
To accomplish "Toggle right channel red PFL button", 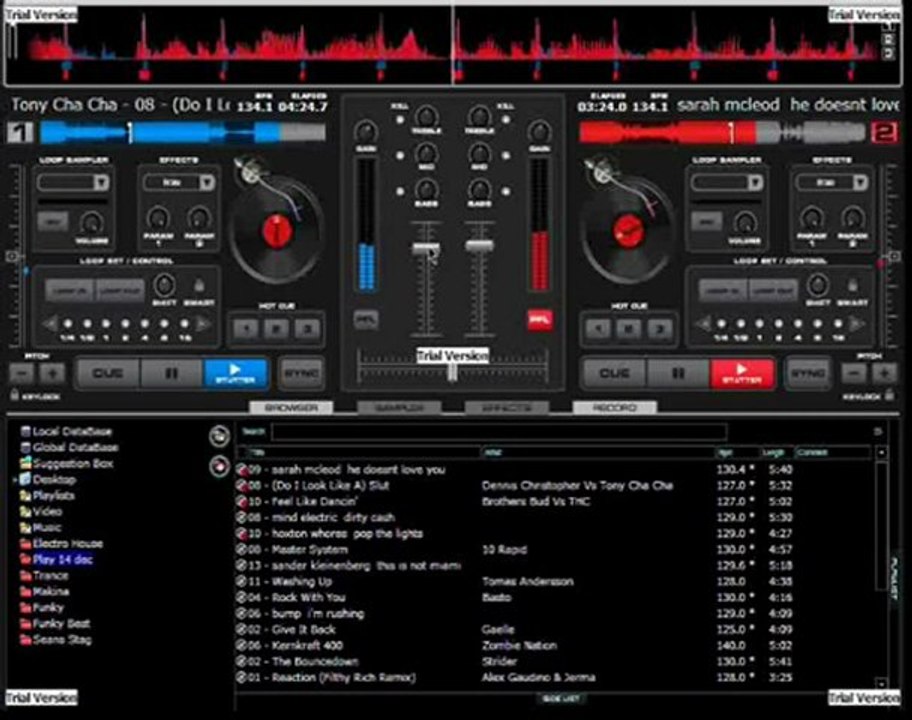I will [x=540, y=319].
